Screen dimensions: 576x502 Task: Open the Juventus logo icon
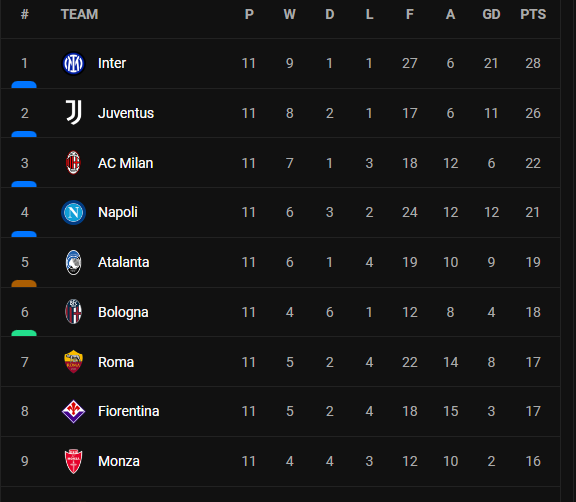click(73, 113)
